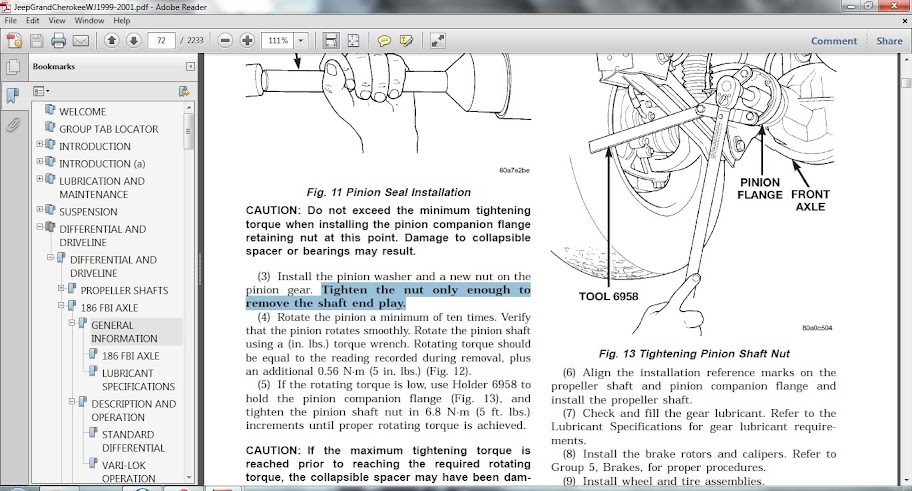Open the Window menu
The width and height of the screenshot is (912, 491).
tap(89, 20)
